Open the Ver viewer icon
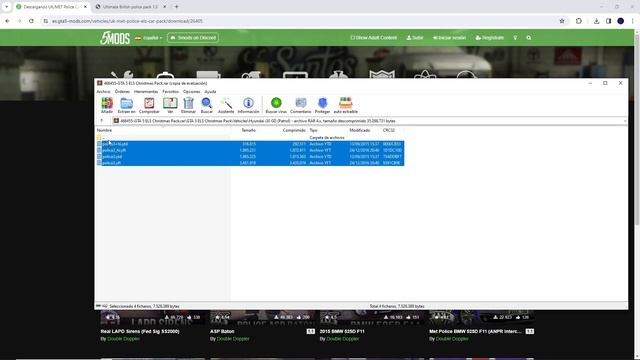 (170, 105)
